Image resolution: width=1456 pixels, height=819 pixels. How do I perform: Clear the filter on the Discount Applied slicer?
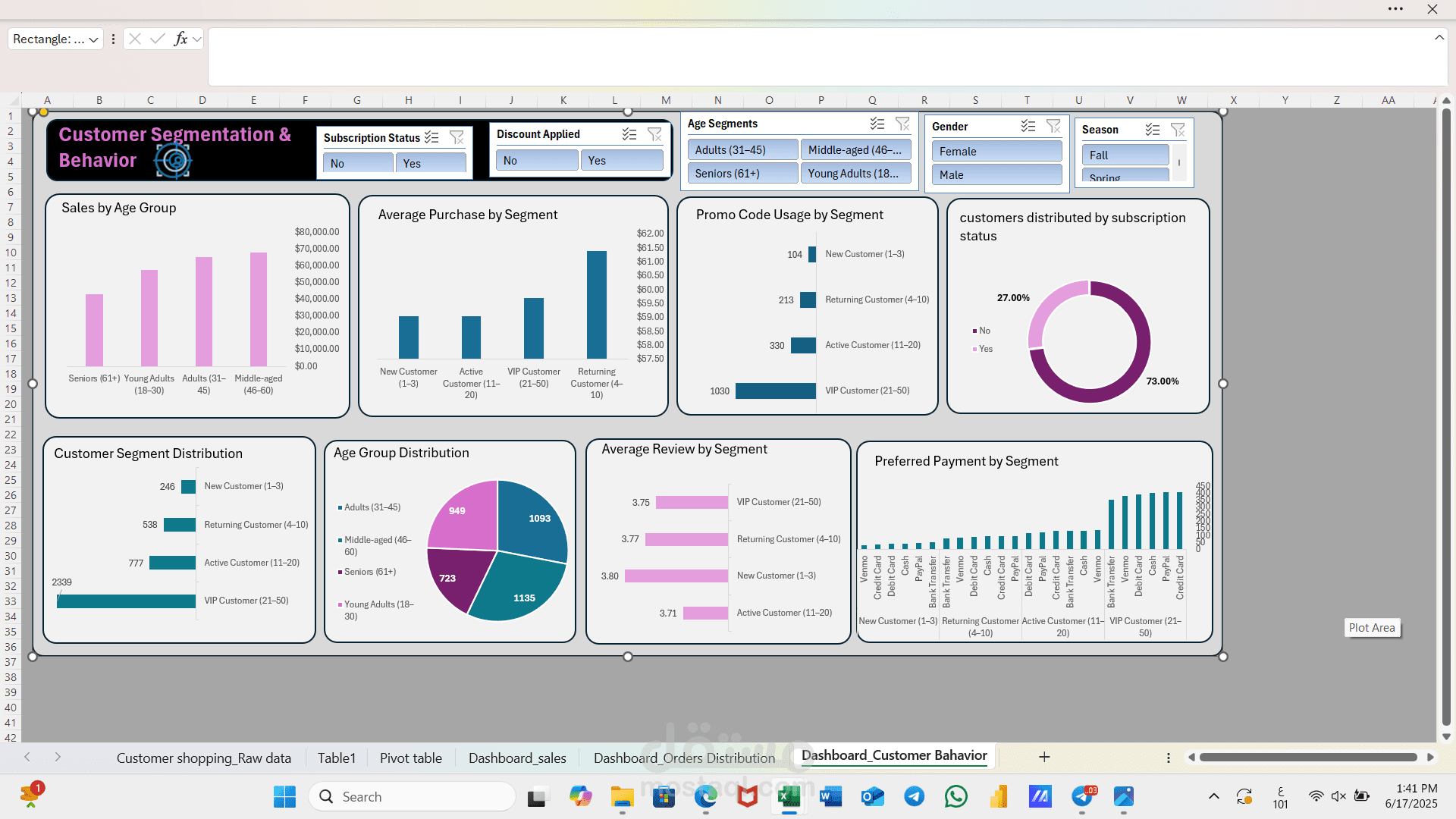point(654,134)
